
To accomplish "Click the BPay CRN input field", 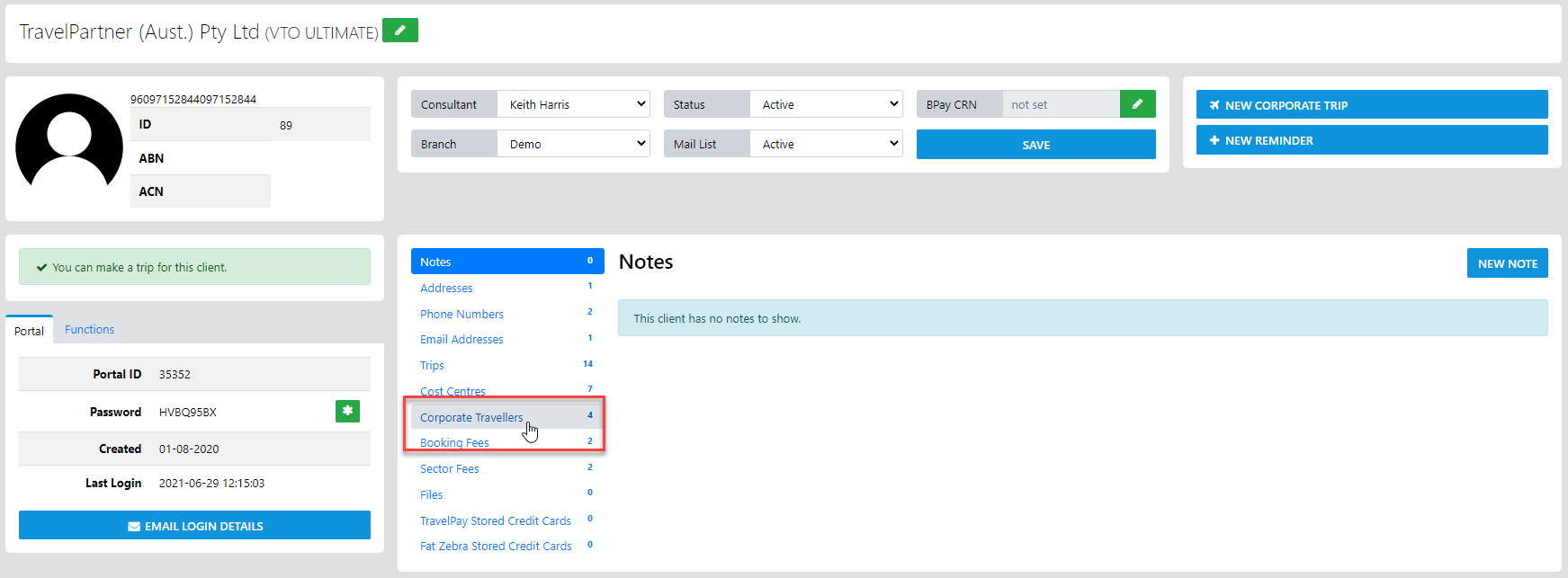I will point(1061,104).
